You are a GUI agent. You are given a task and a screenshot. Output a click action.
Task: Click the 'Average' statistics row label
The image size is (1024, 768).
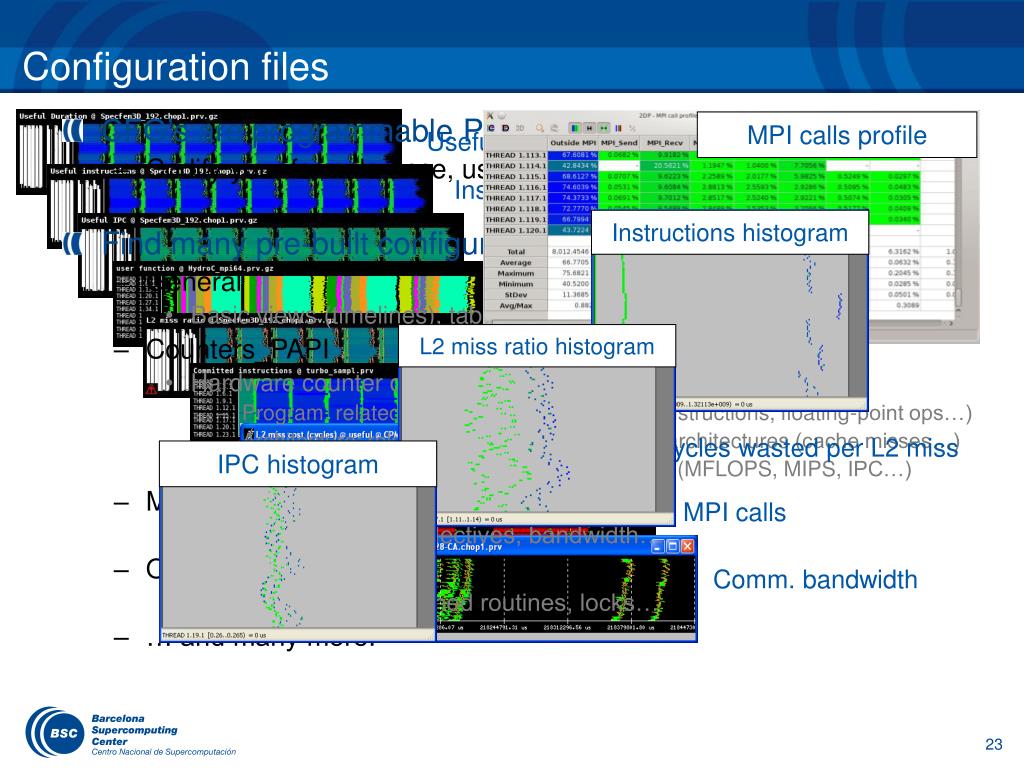tap(516, 263)
